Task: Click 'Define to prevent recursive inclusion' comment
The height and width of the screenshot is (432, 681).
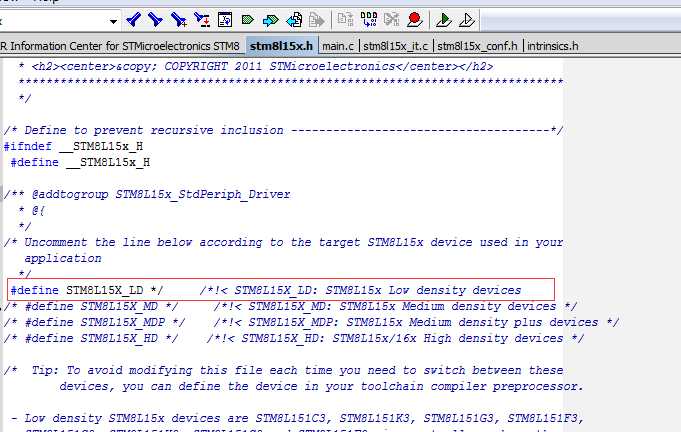Action: pyautogui.click(x=283, y=130)
